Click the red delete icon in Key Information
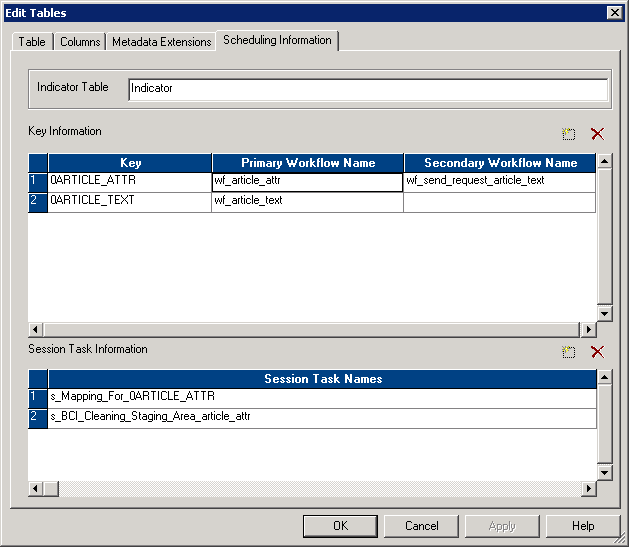Viewport: 629px width, 547px height. pyautogui.click(x=597, y=134)
